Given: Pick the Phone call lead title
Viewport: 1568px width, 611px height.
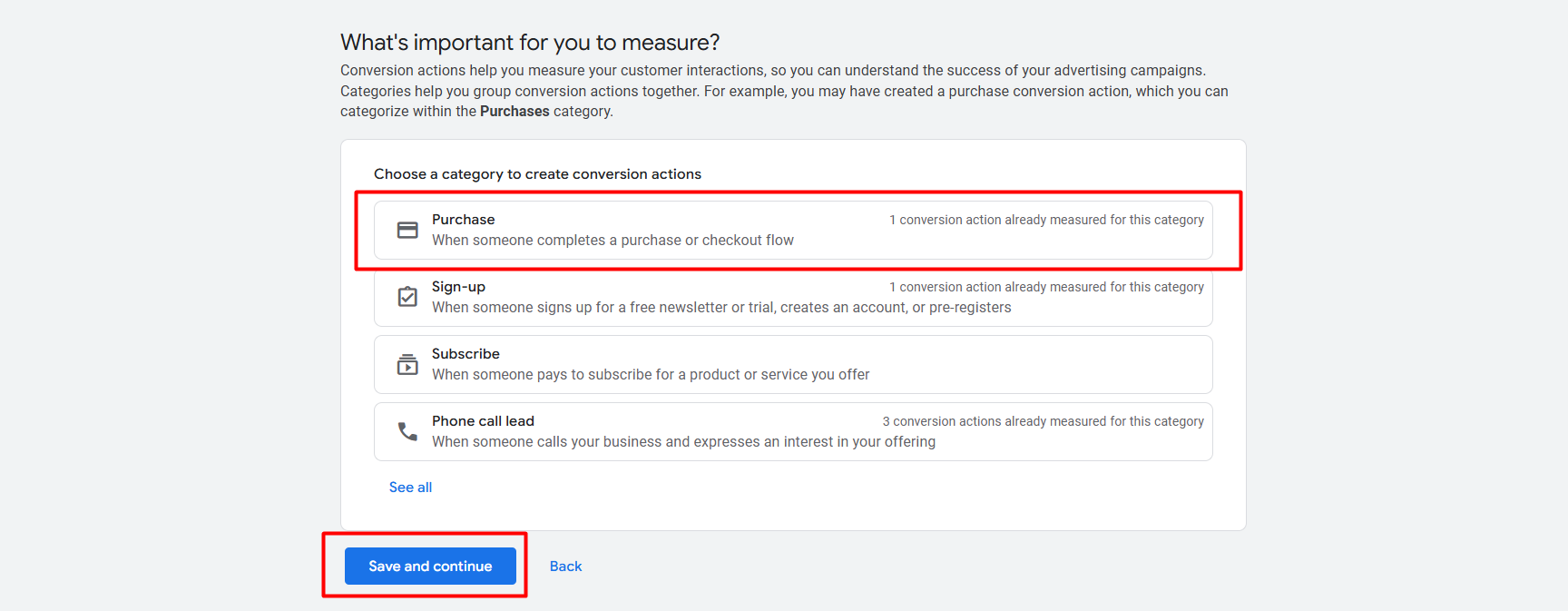Looking at the screenshot, I should pos(483,421).
